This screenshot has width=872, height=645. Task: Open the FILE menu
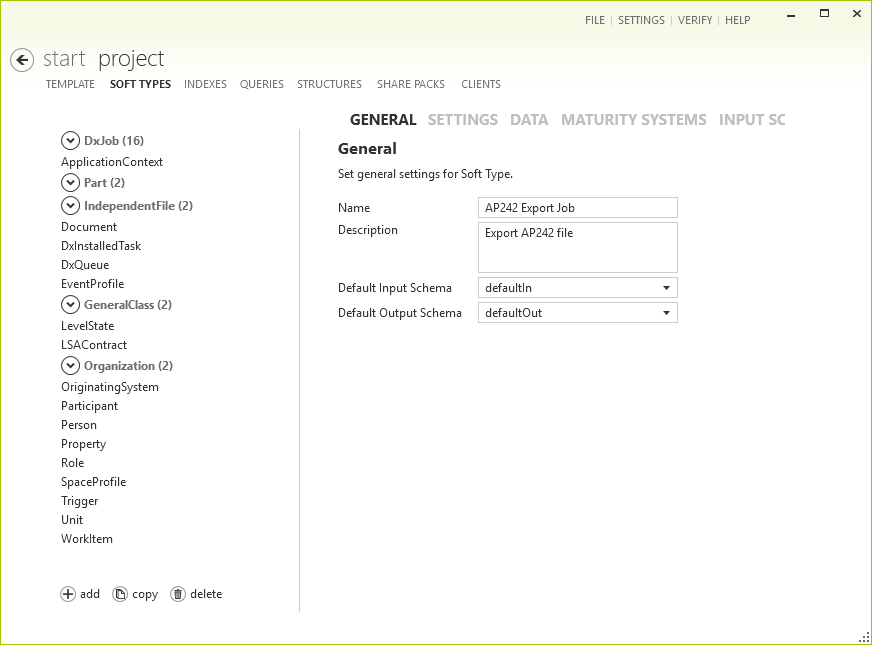(595, 19)
